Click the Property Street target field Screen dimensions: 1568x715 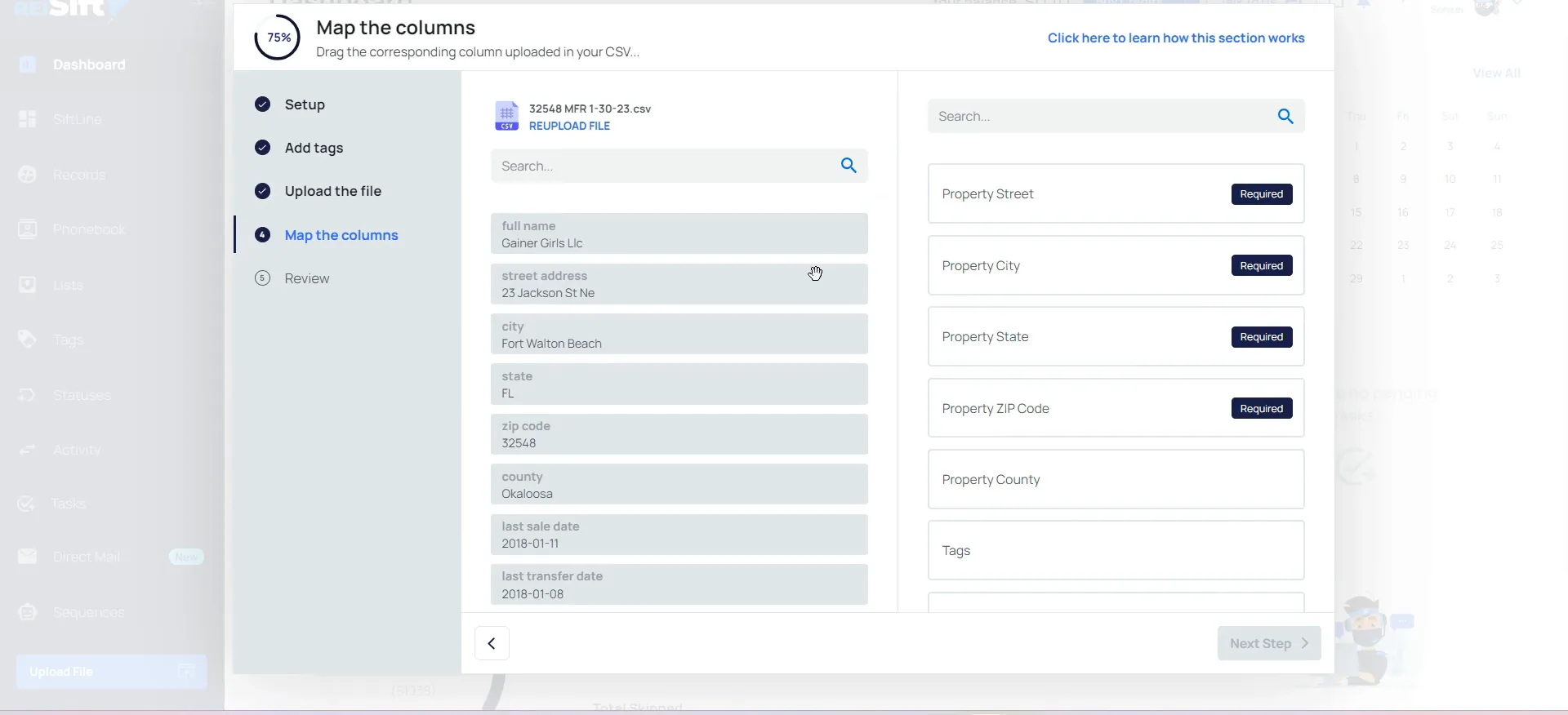[x=1116, y=194]
